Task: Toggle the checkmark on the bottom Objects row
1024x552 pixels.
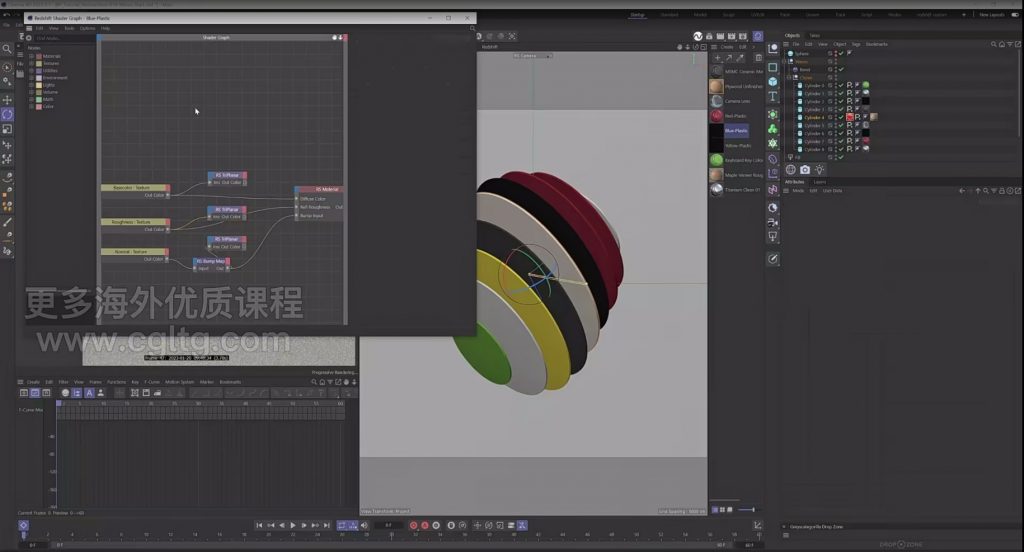Action: [841, 157]
